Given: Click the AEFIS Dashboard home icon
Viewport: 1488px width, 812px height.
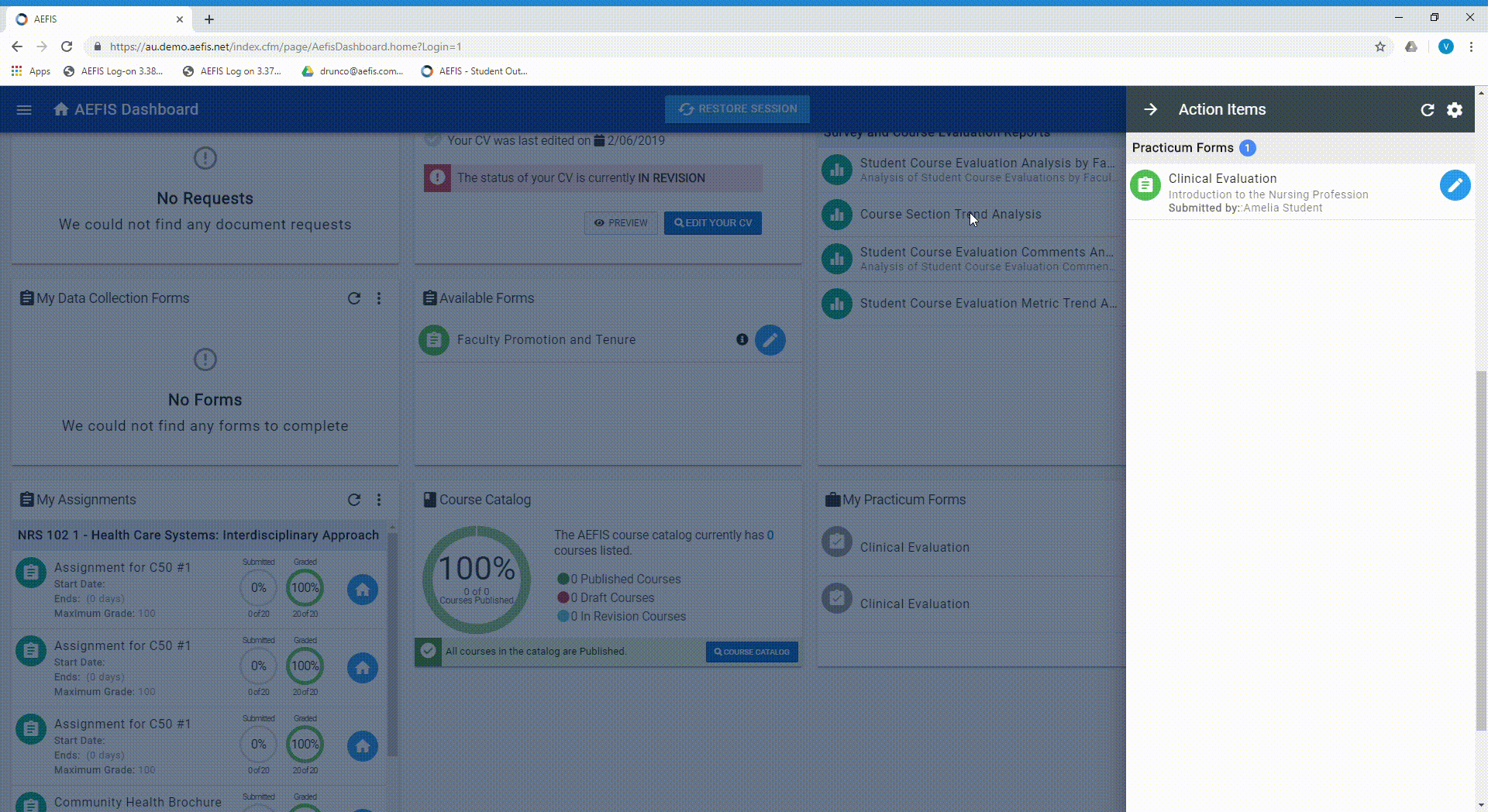Looking at the screenshot, I should 61,109.
